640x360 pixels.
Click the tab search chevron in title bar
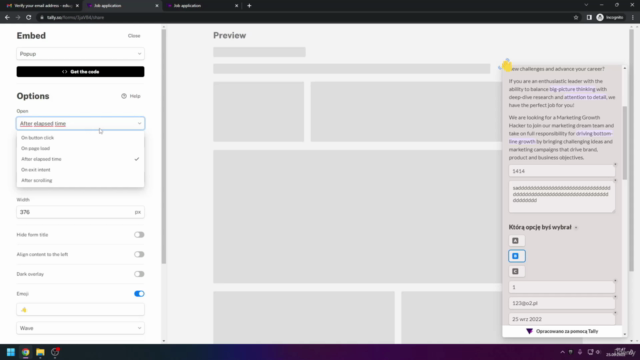586,5
